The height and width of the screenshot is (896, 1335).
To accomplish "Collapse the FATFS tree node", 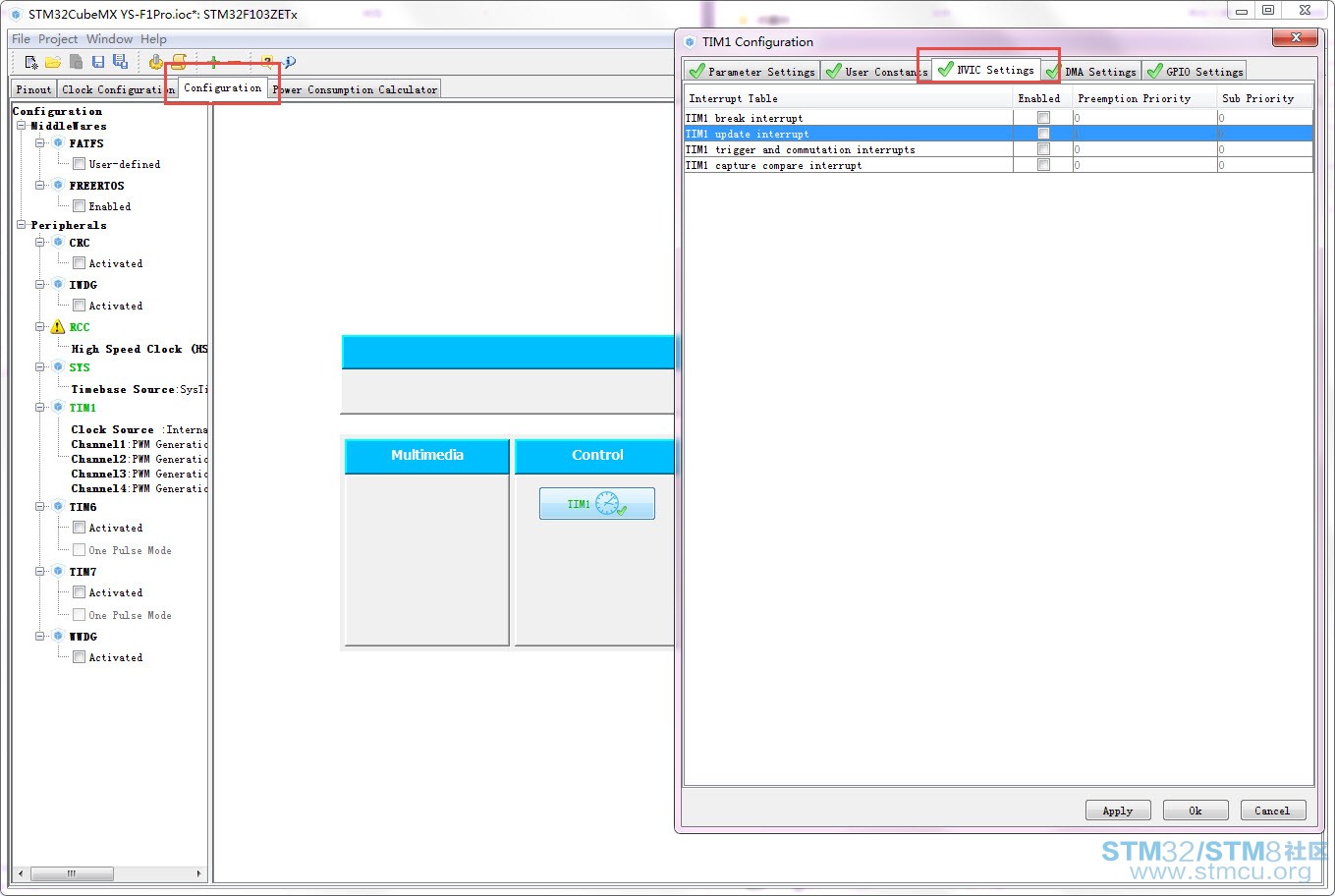I will click(40, 143).
